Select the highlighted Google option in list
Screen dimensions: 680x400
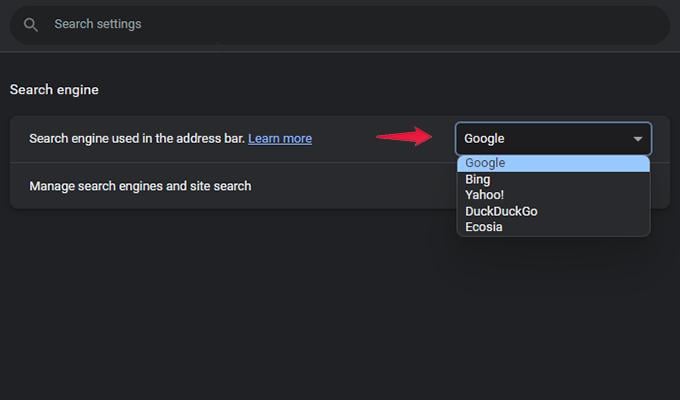[x=553, y=163]
